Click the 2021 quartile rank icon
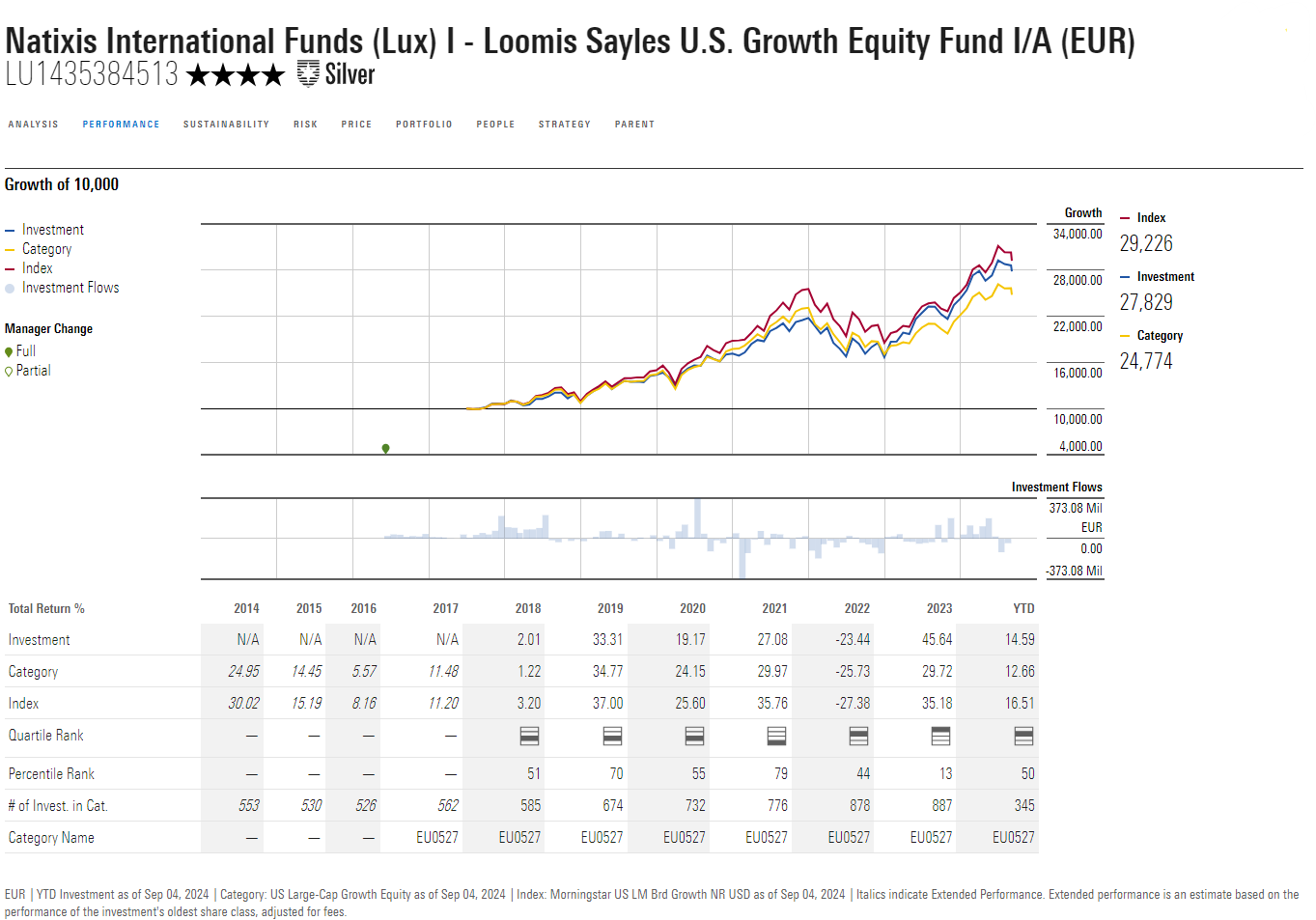Screen dimensions: 1316x920 (776, 737)
